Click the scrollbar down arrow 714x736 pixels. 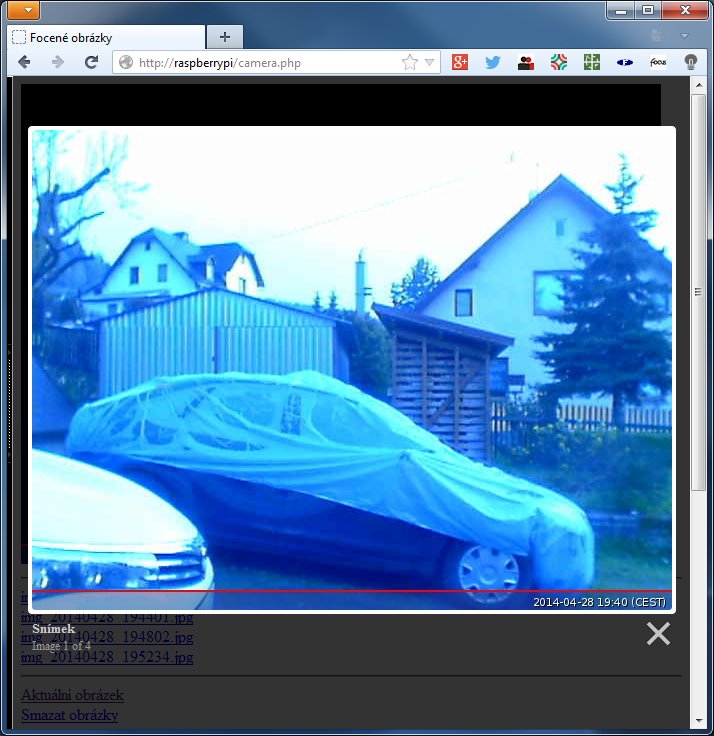[x=699, y=720]
